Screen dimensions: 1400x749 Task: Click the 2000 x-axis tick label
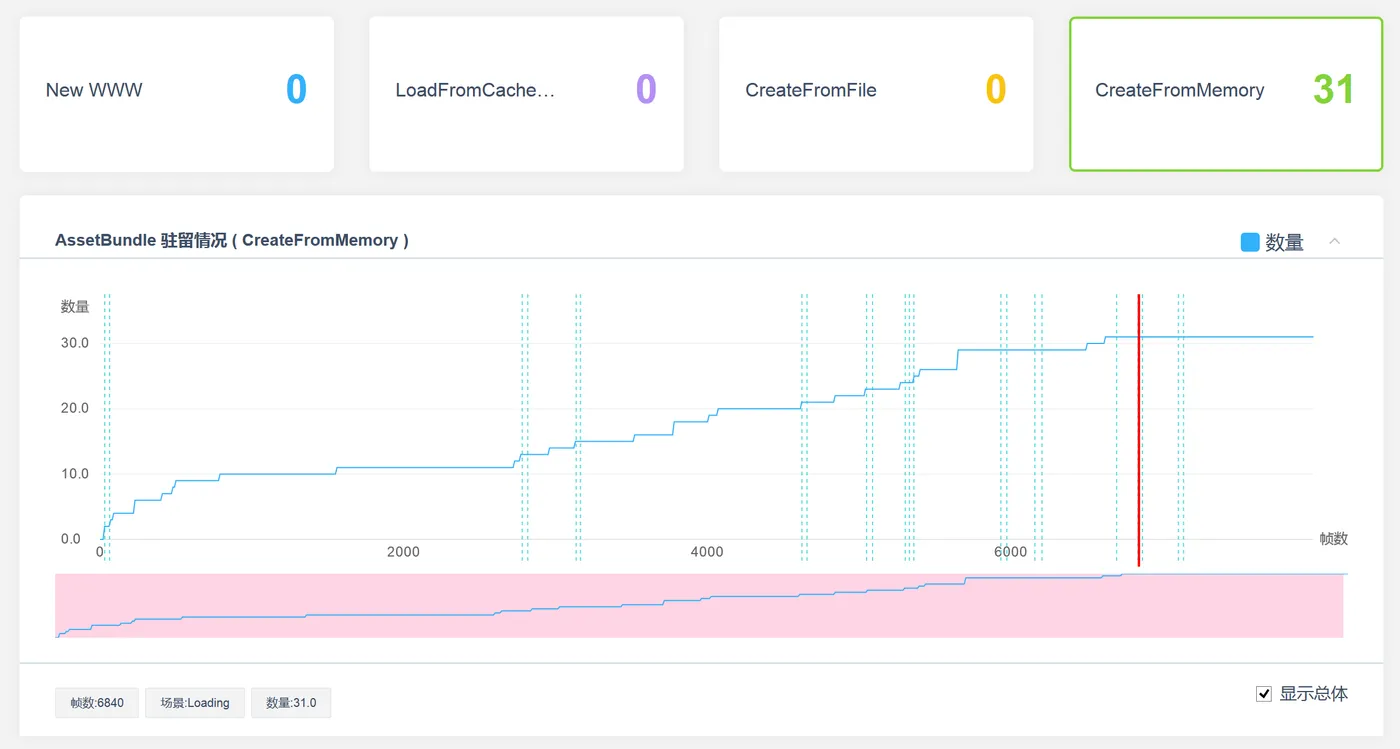[403, 552]
